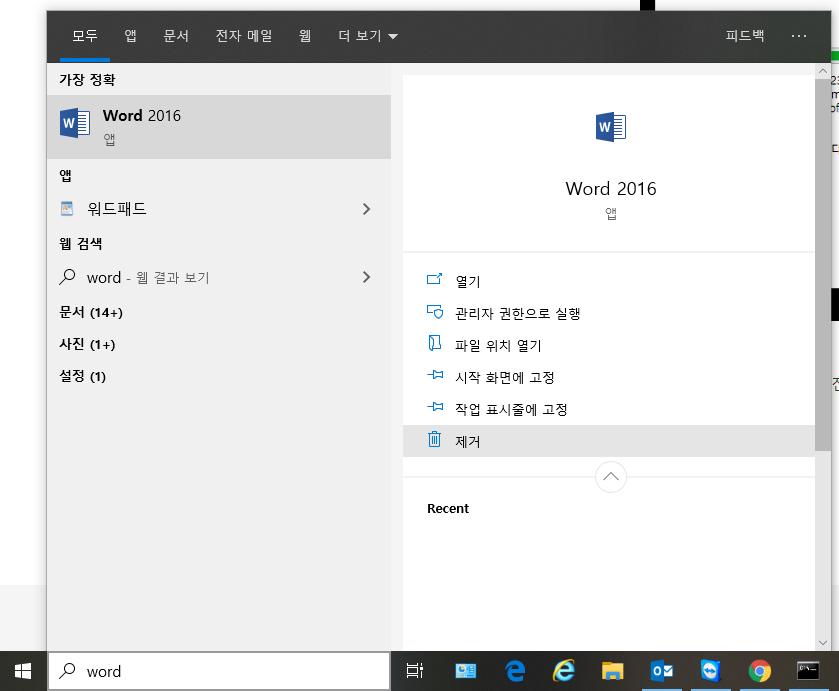Open TeamViewer from the taskbar
The image size is (839, 691).
[711, 671]
